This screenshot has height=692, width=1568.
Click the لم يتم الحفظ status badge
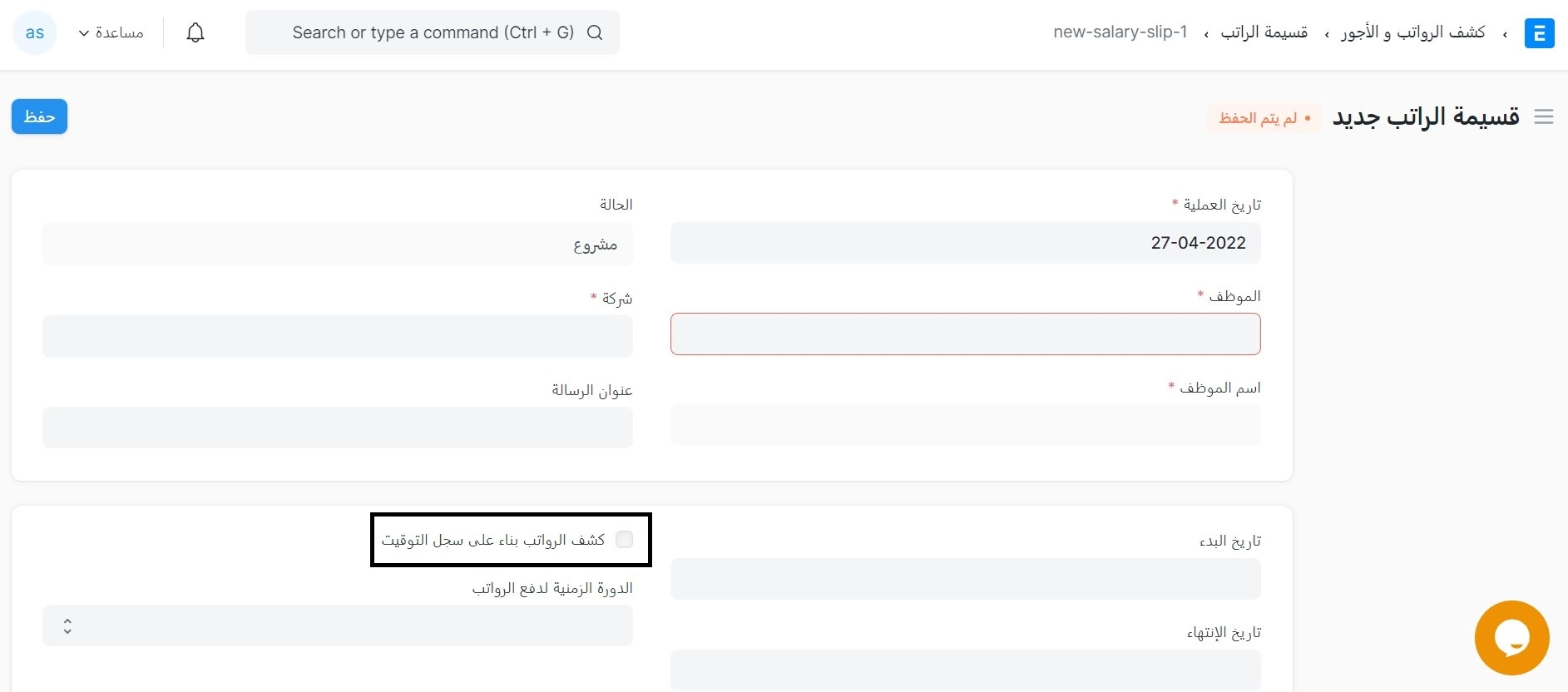point(1264,118)
